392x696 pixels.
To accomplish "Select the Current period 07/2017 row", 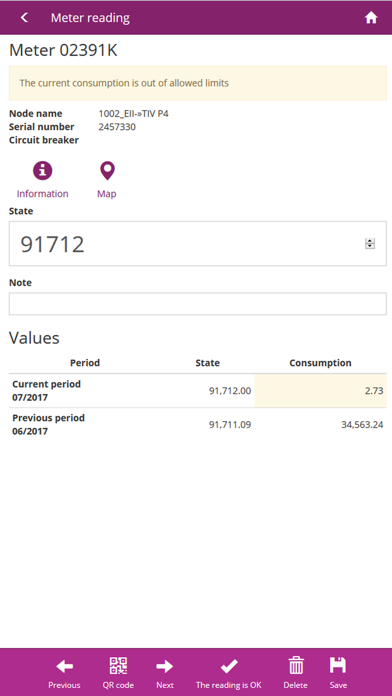I will (198, 391).
